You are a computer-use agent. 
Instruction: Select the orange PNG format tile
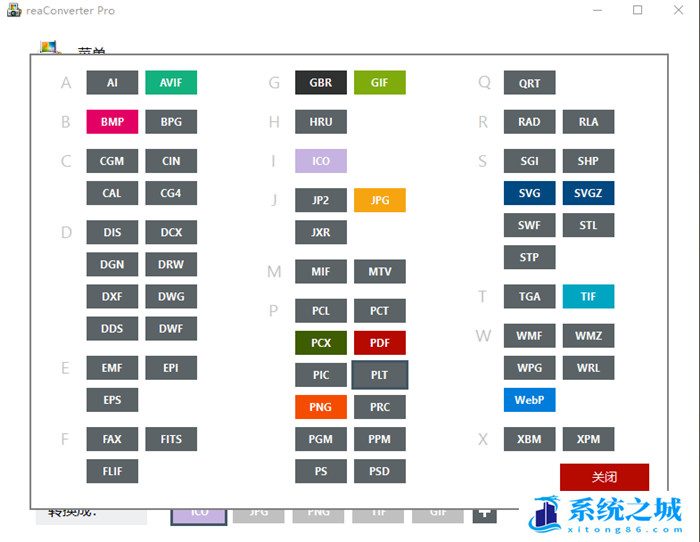click(321, 408)
